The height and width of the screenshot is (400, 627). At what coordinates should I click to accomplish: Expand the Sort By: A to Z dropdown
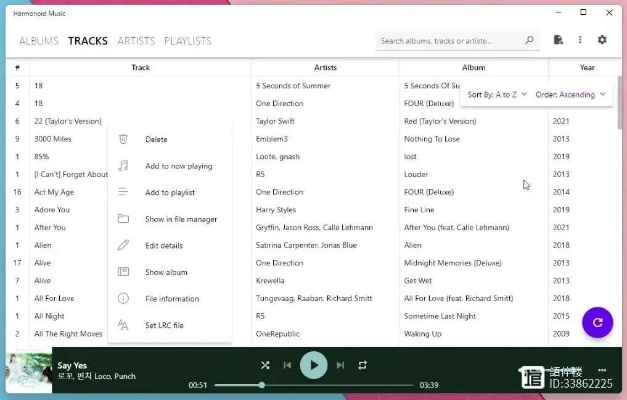point(497,94)
